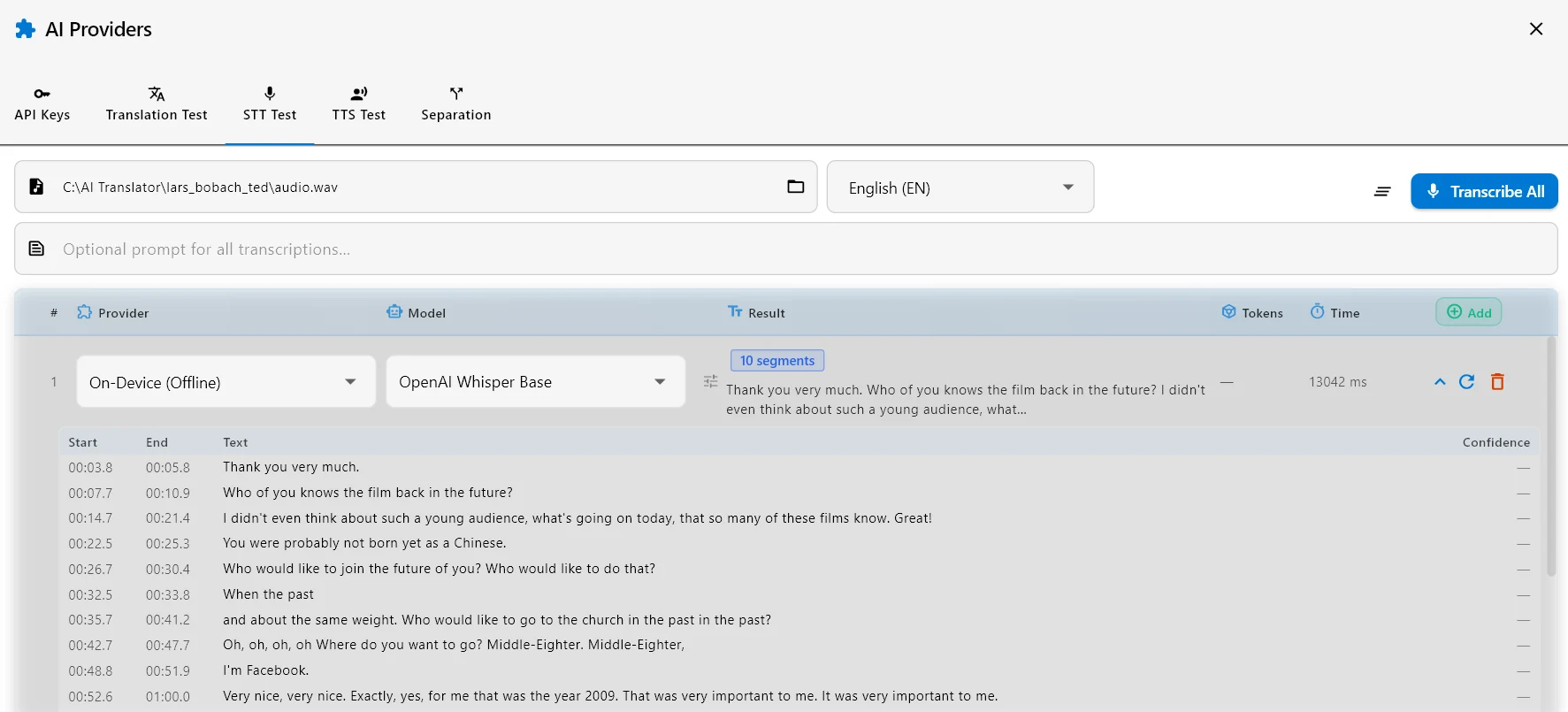This screenshot has height=712, width=1568.
Task: Click the Add provider button
Action: coord(1468,312)
